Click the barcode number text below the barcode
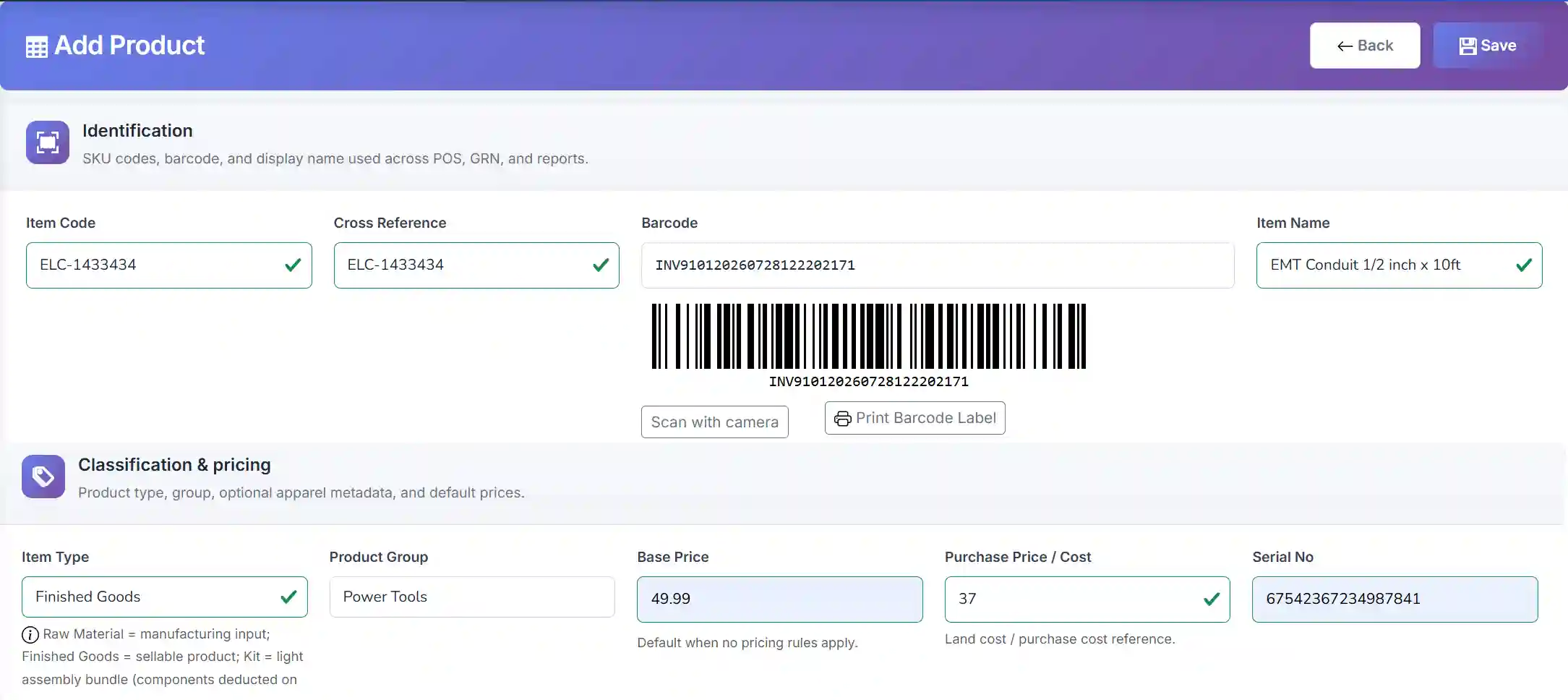The width and height of the screenshot is (1568, 700). pos(869,381)
